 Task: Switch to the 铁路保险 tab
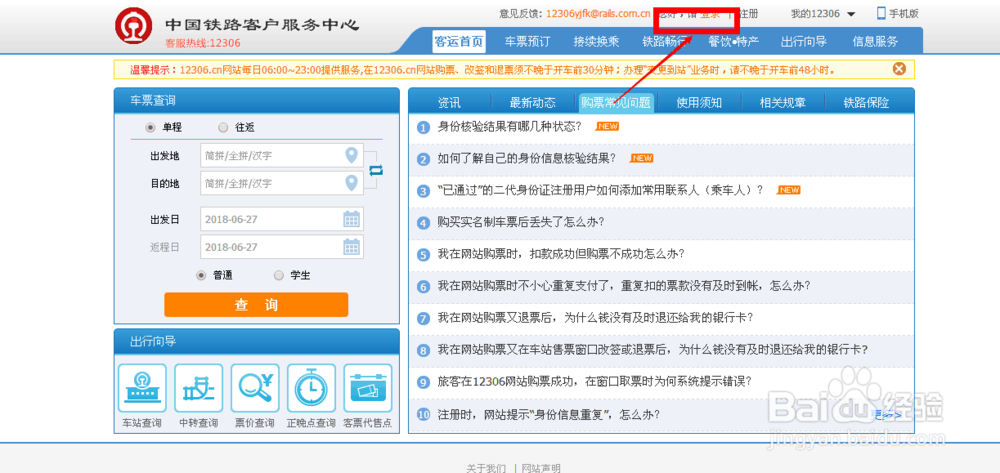pos(866,103)
